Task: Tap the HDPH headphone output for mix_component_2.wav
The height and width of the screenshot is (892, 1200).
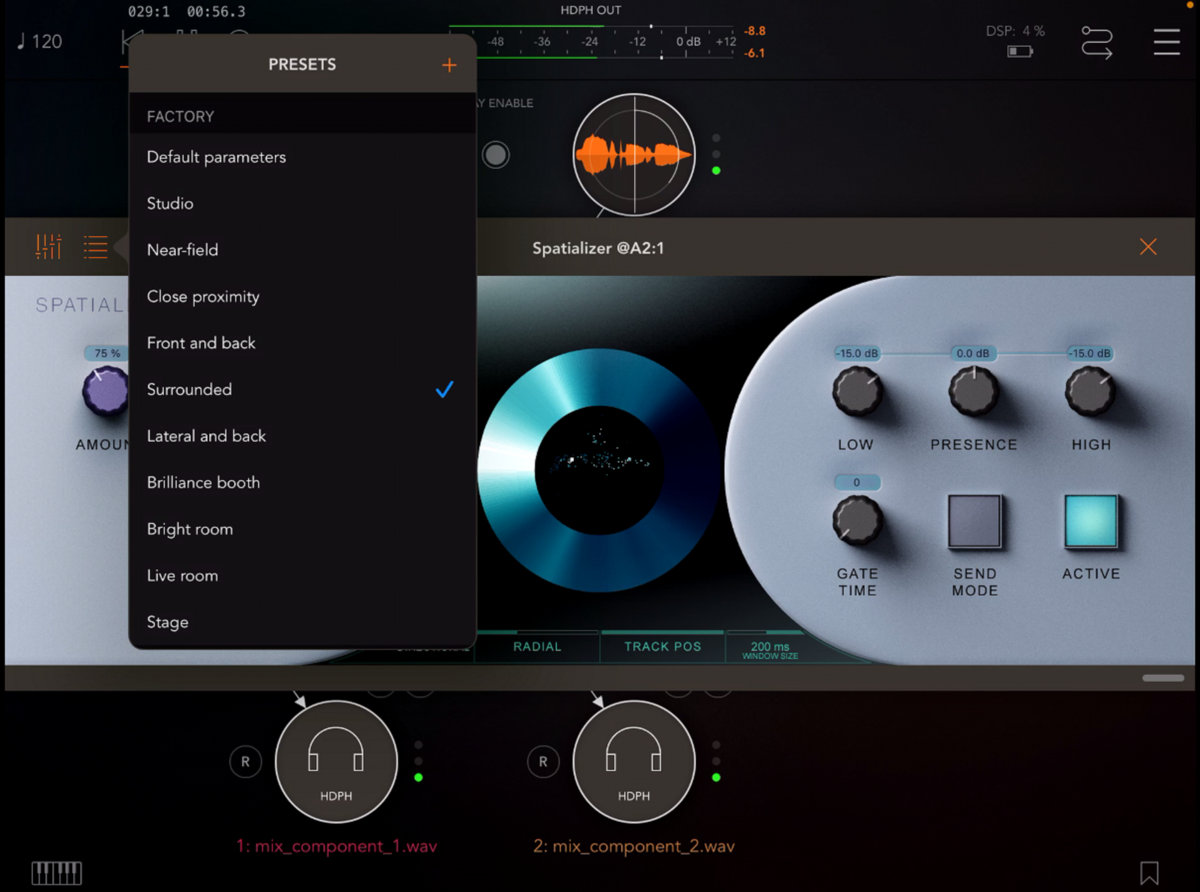Action: pyautogui.click(x=634, y=762)
